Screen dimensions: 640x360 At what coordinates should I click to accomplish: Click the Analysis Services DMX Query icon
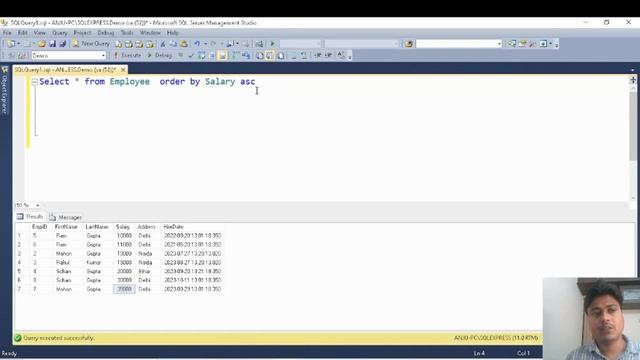[139, 44]
